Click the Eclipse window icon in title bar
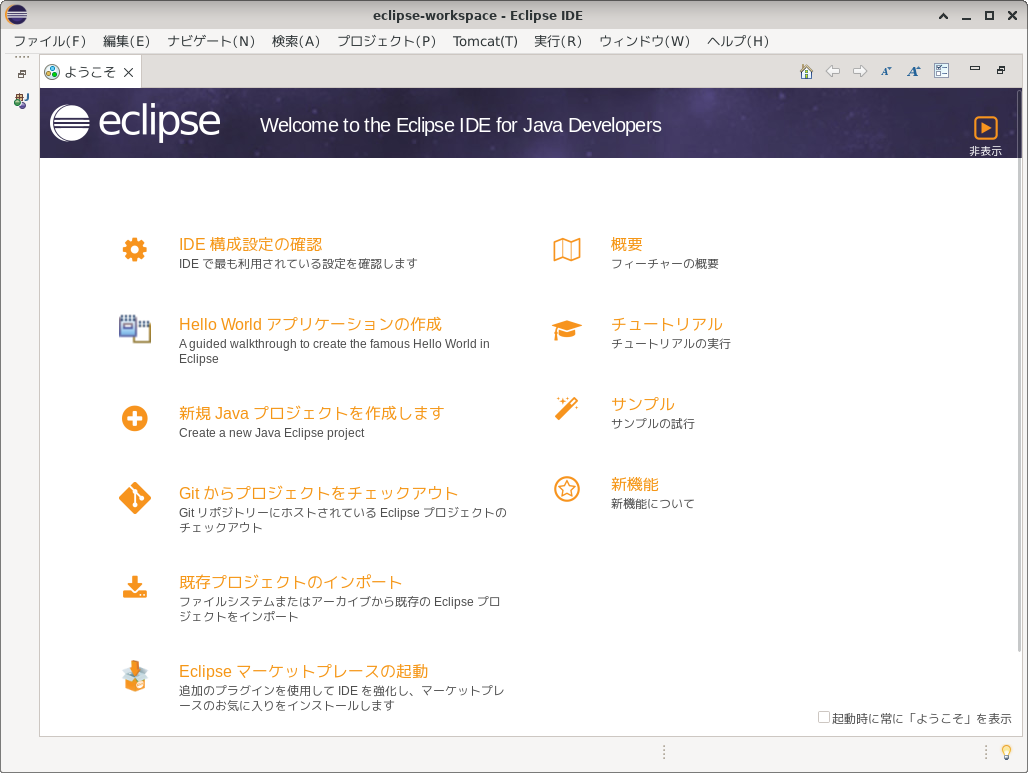The image size is (1028, 773). [16, 14]
